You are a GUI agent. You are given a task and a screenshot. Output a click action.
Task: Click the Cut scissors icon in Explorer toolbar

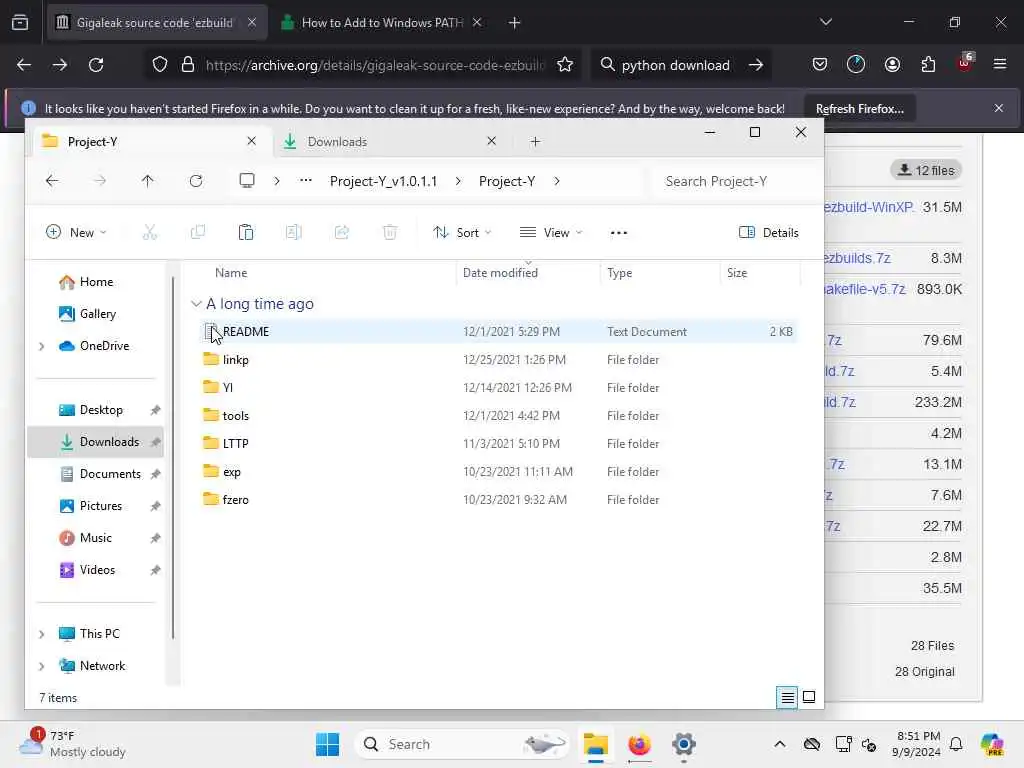click(x=150, y=232)
